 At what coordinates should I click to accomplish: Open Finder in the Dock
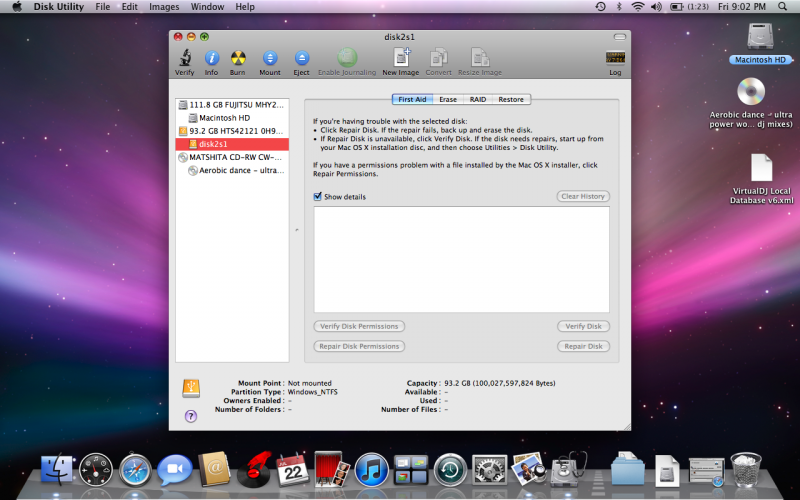pos(57,469)
